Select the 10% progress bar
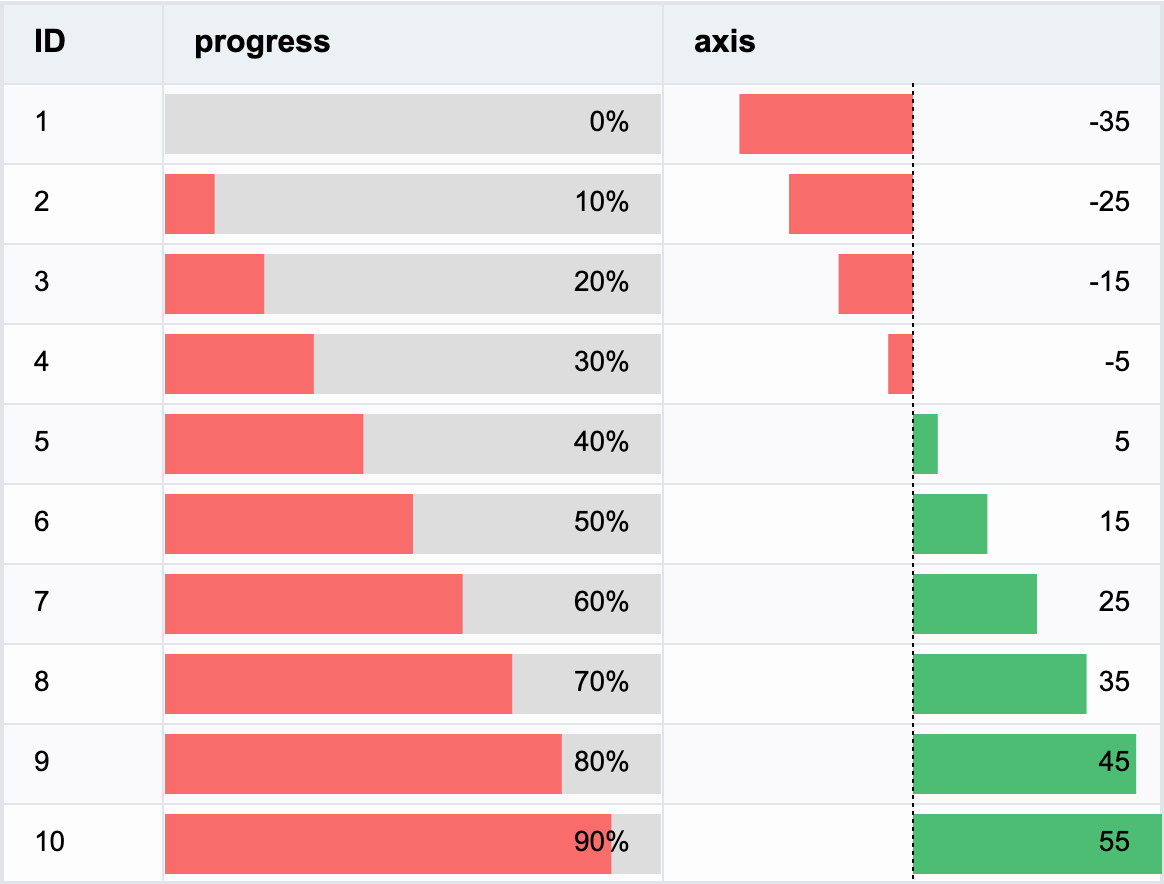 [x=413, y=204]
